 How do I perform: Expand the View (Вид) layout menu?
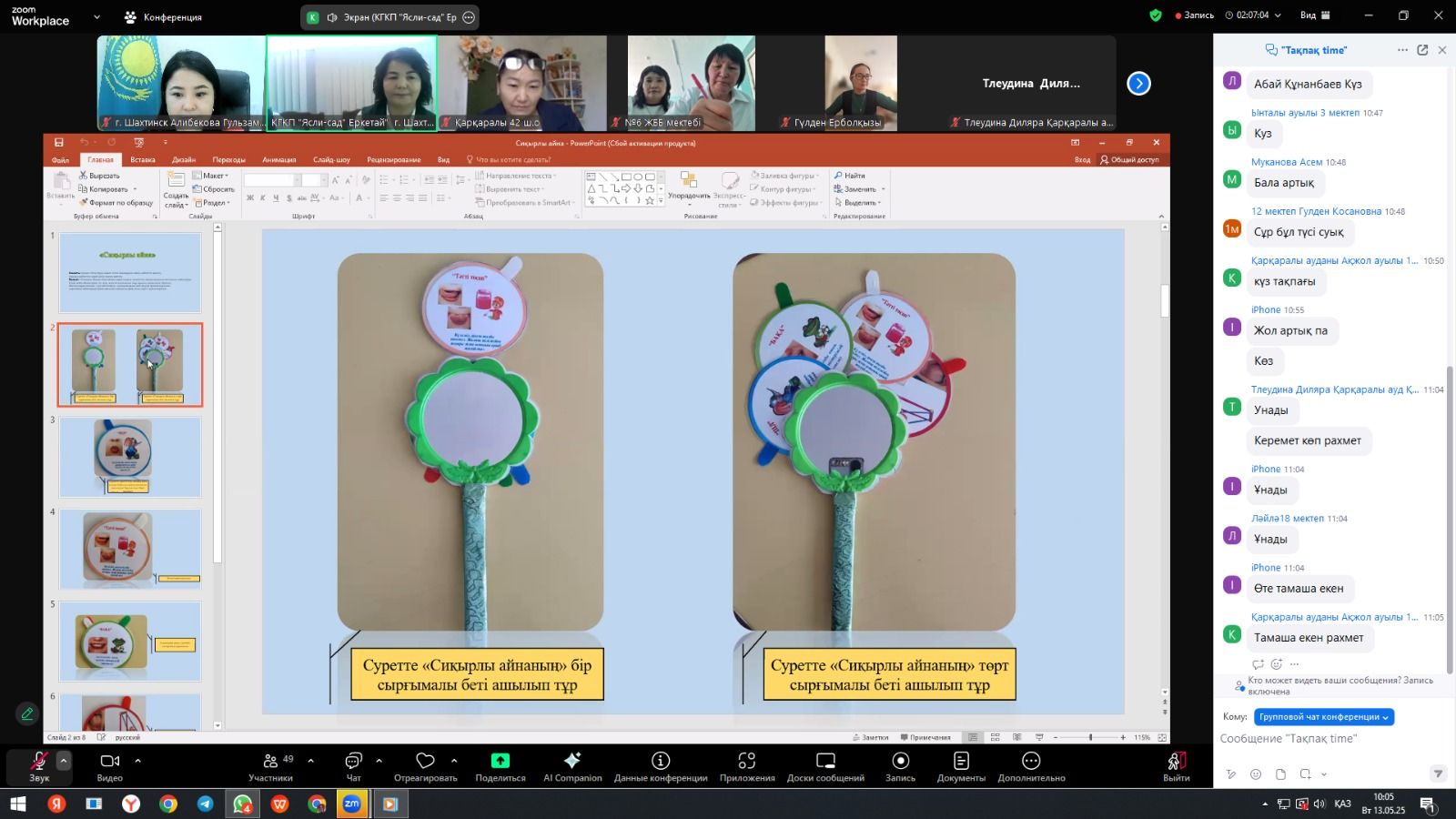click(x=1315, y=15)
